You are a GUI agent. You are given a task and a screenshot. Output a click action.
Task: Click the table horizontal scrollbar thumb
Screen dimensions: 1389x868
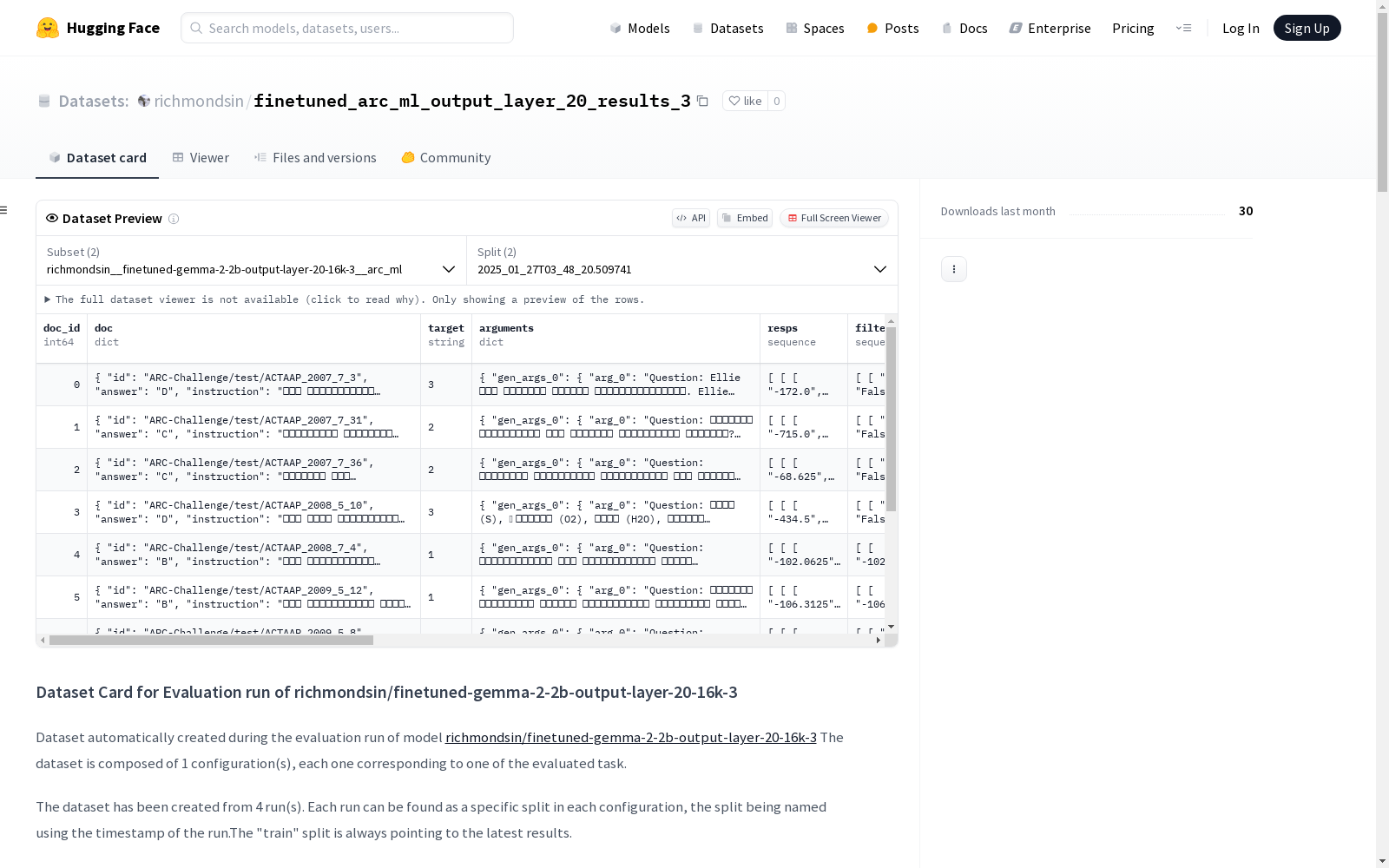pyautogui.click(x=211, y=641)
